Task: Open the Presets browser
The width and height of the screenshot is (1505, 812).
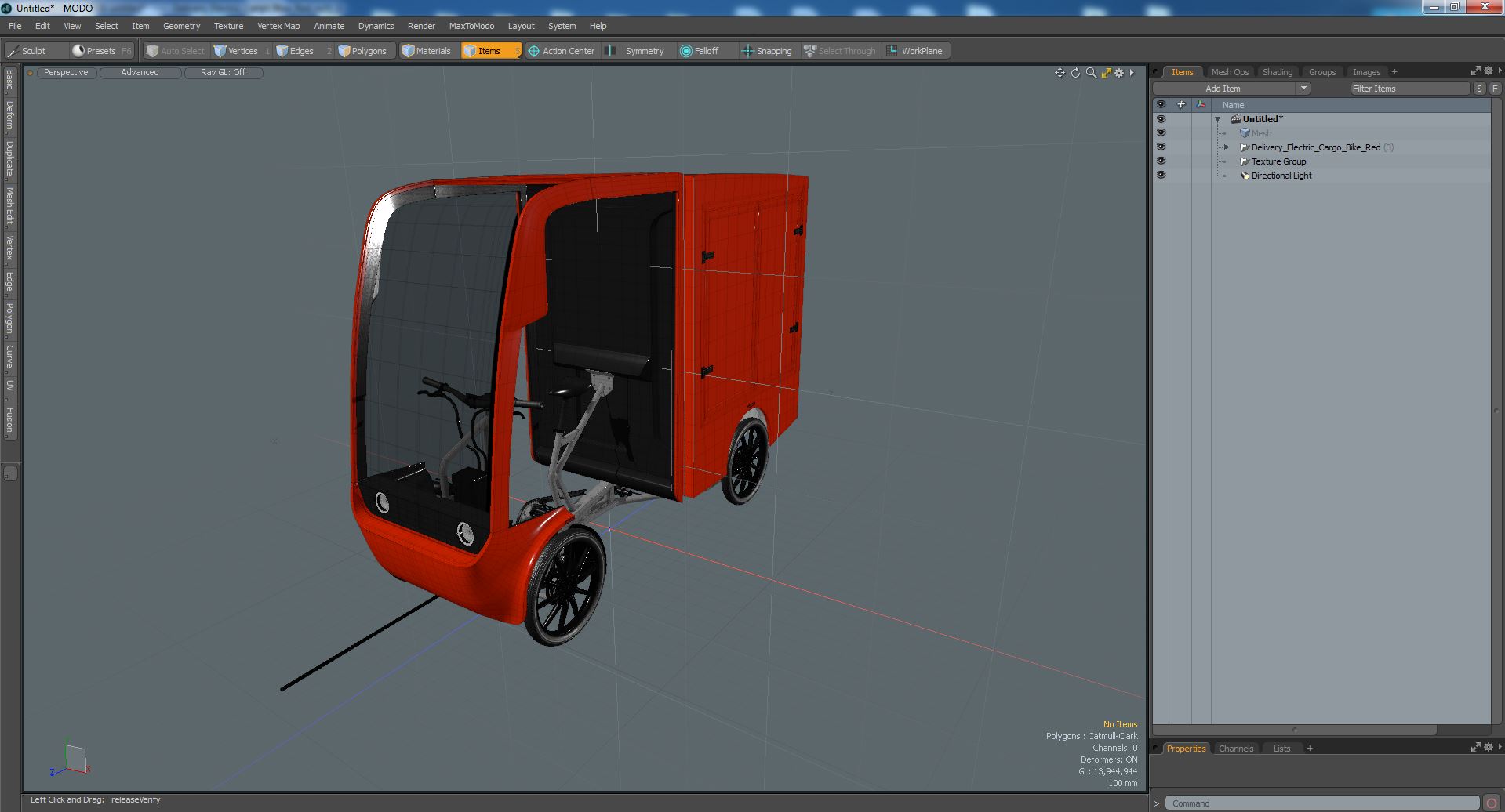Action: pos(102,51)
